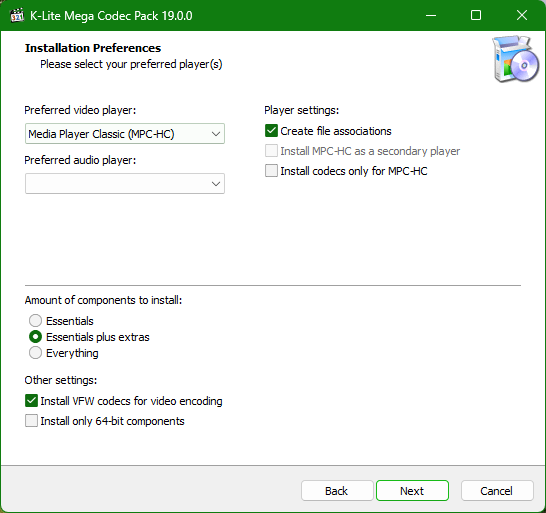Screen dimensions: 546x513
Task: Enable Install codecs only for MPC-HC
Action: [x=271, y=171]
